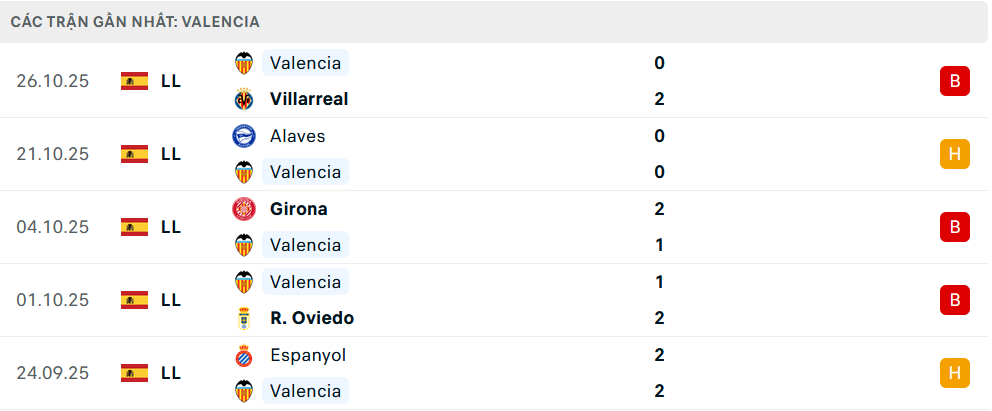Viewport: 992px width, 411px height.
Task: Click the red B badge for Girona match
Action: tap(954, 227)
